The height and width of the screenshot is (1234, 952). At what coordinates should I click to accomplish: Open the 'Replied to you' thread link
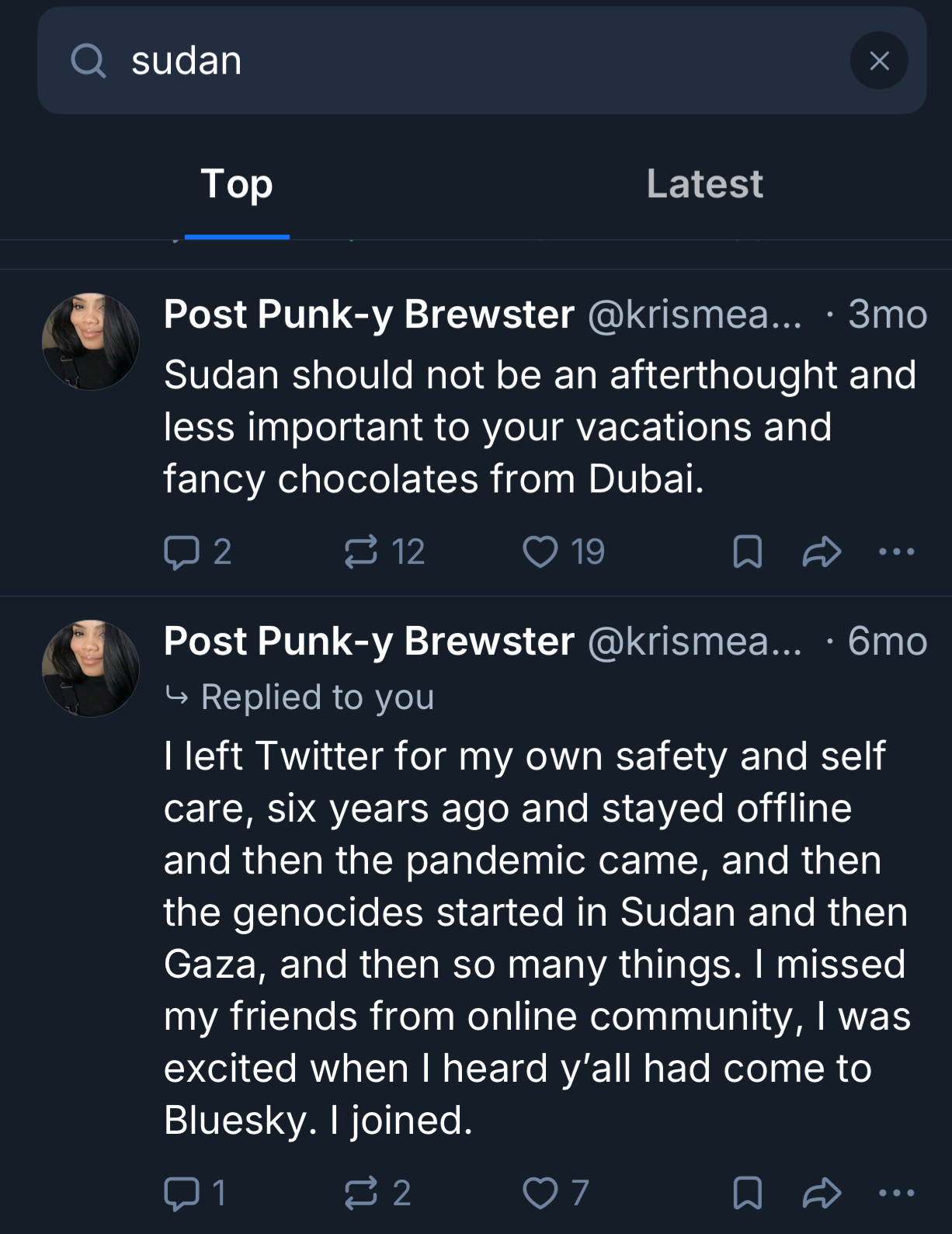pyautogui.click(x=317, y=697)
